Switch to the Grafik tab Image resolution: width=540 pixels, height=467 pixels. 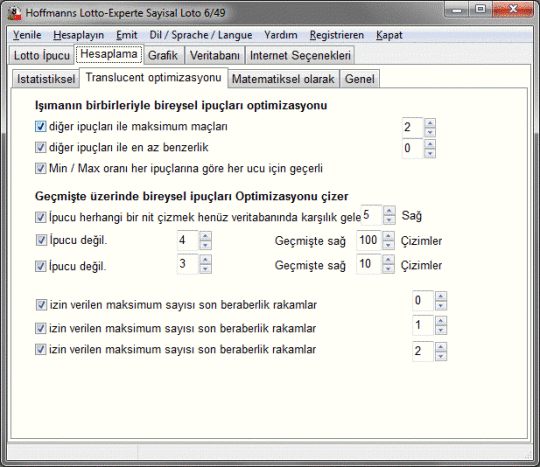click(163, 55)
